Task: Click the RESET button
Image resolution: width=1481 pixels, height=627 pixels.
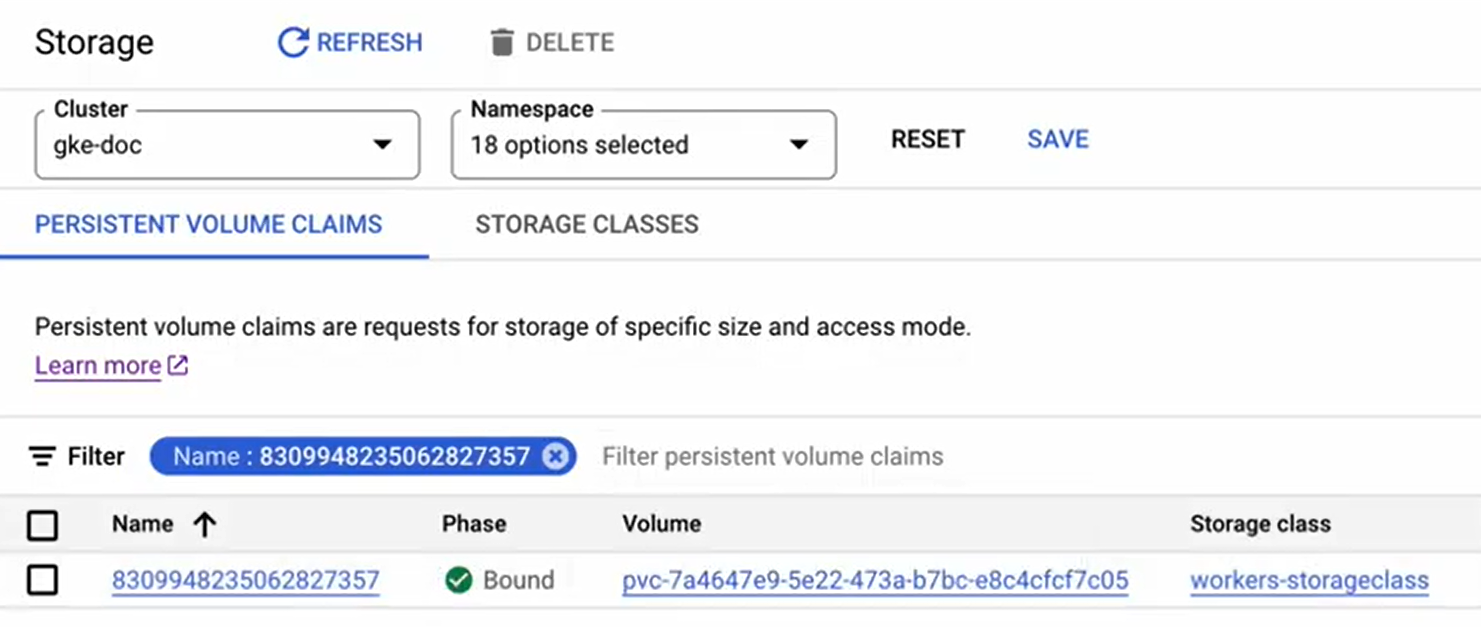Action: tap(927, 139)
